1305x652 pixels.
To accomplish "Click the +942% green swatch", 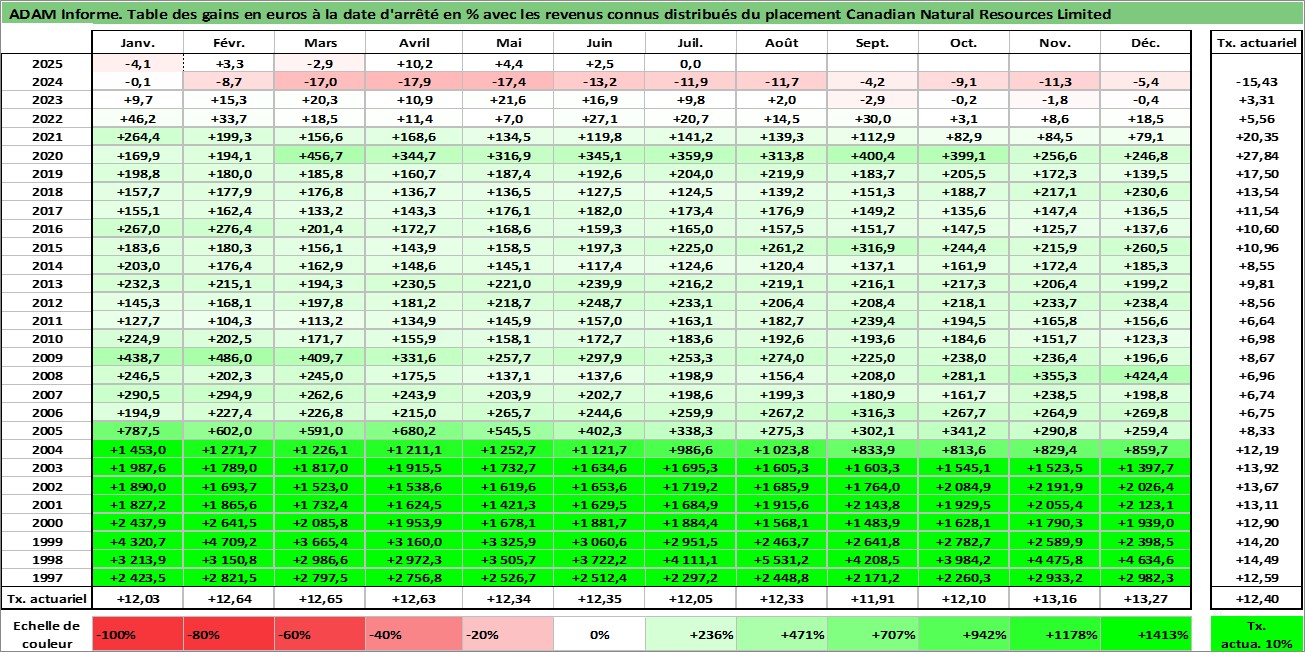I will (x=964, y=634).
